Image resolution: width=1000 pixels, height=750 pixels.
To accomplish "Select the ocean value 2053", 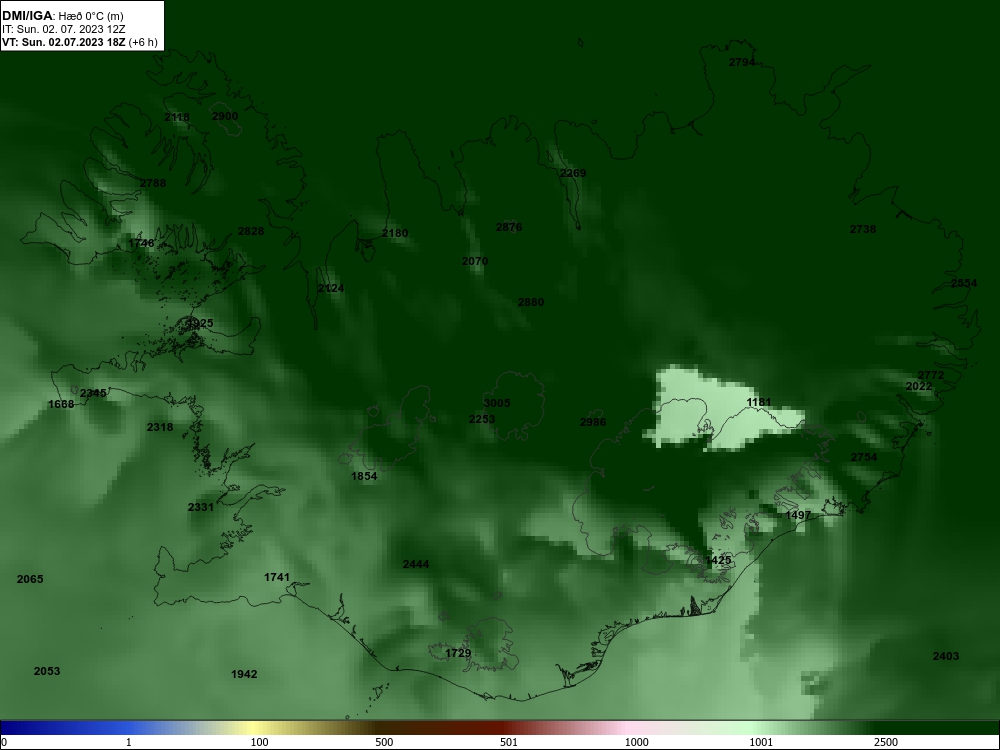I will tap(47, 671).
